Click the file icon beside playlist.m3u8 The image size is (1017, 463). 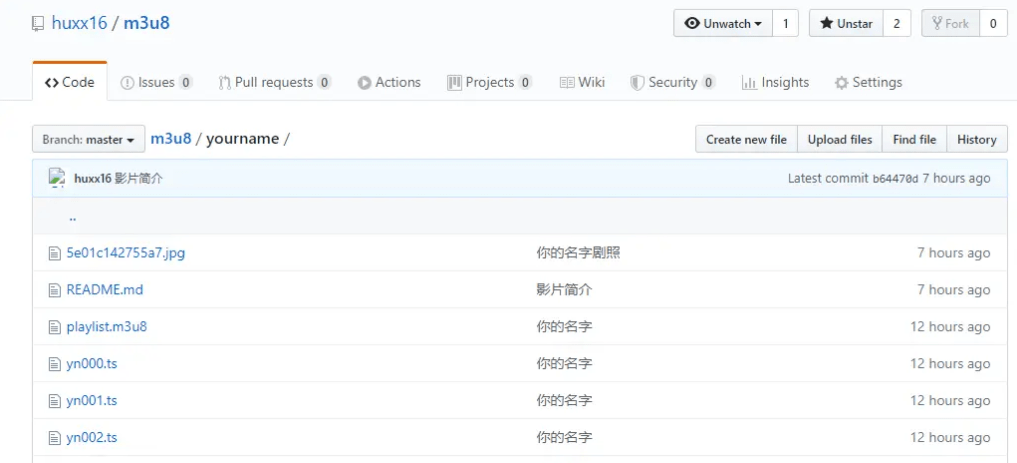tap(54, 327)
